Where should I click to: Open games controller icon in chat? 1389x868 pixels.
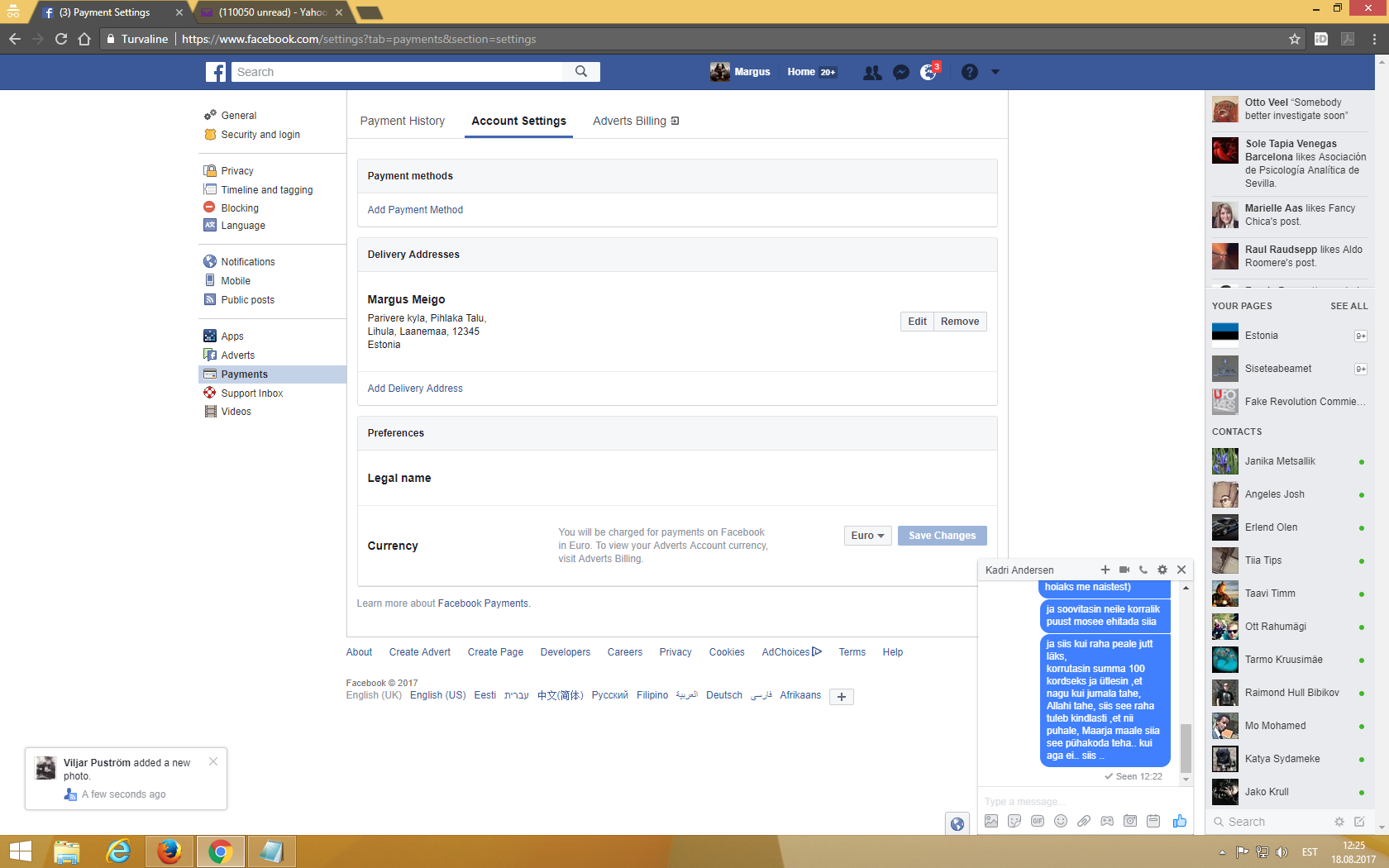click(1107, 821)
